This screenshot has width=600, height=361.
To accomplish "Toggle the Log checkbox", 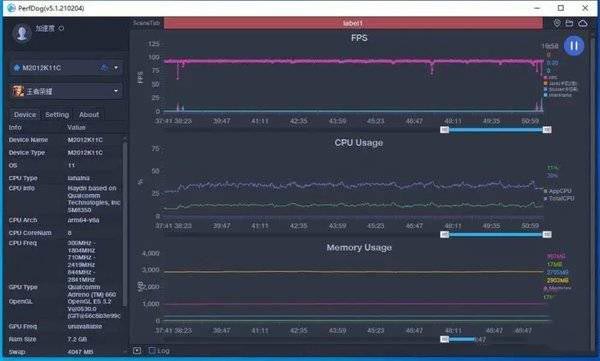I will (152, 350).
